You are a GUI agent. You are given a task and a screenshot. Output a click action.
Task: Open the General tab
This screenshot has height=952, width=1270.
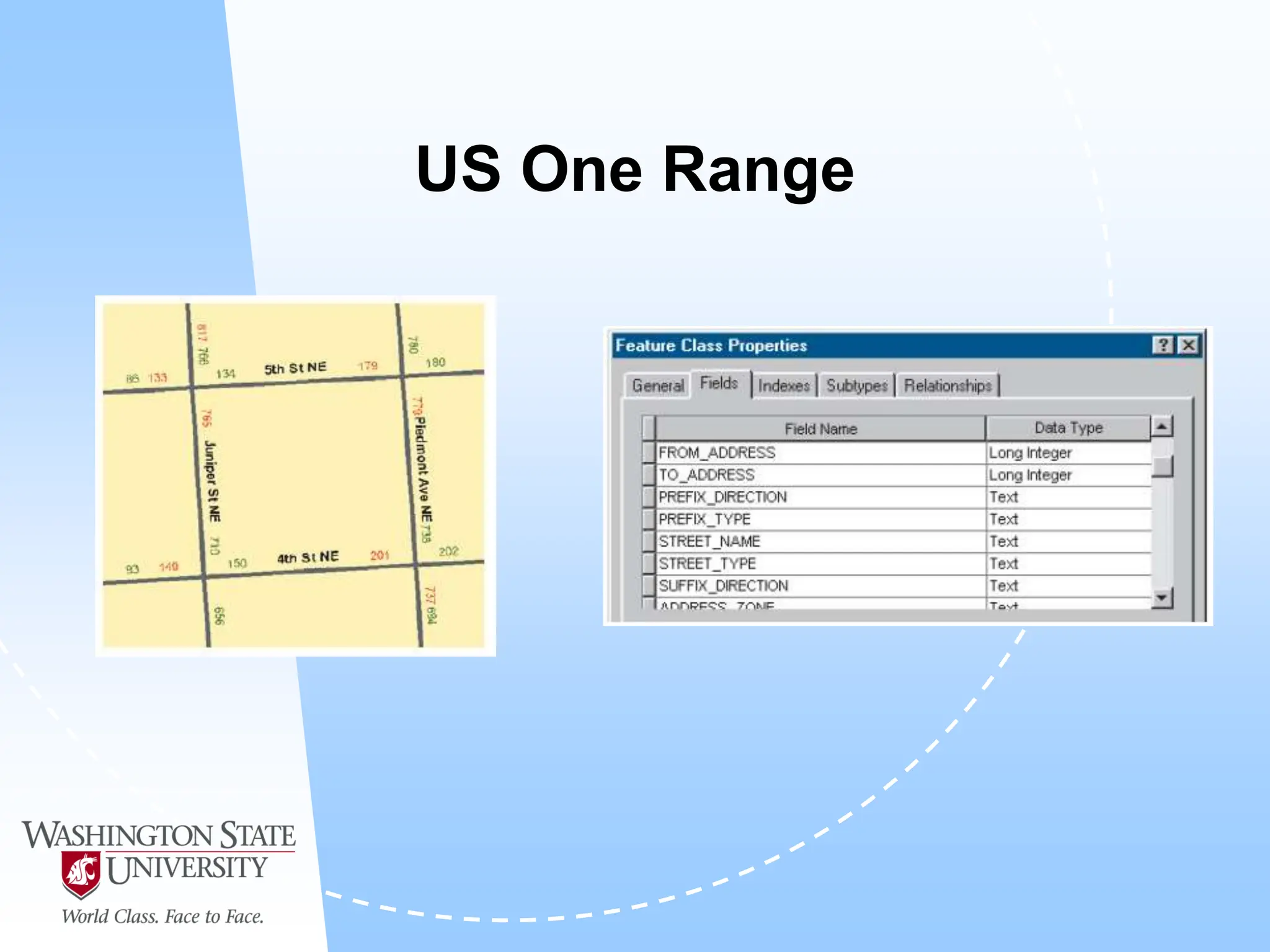(x=657, y=386)
